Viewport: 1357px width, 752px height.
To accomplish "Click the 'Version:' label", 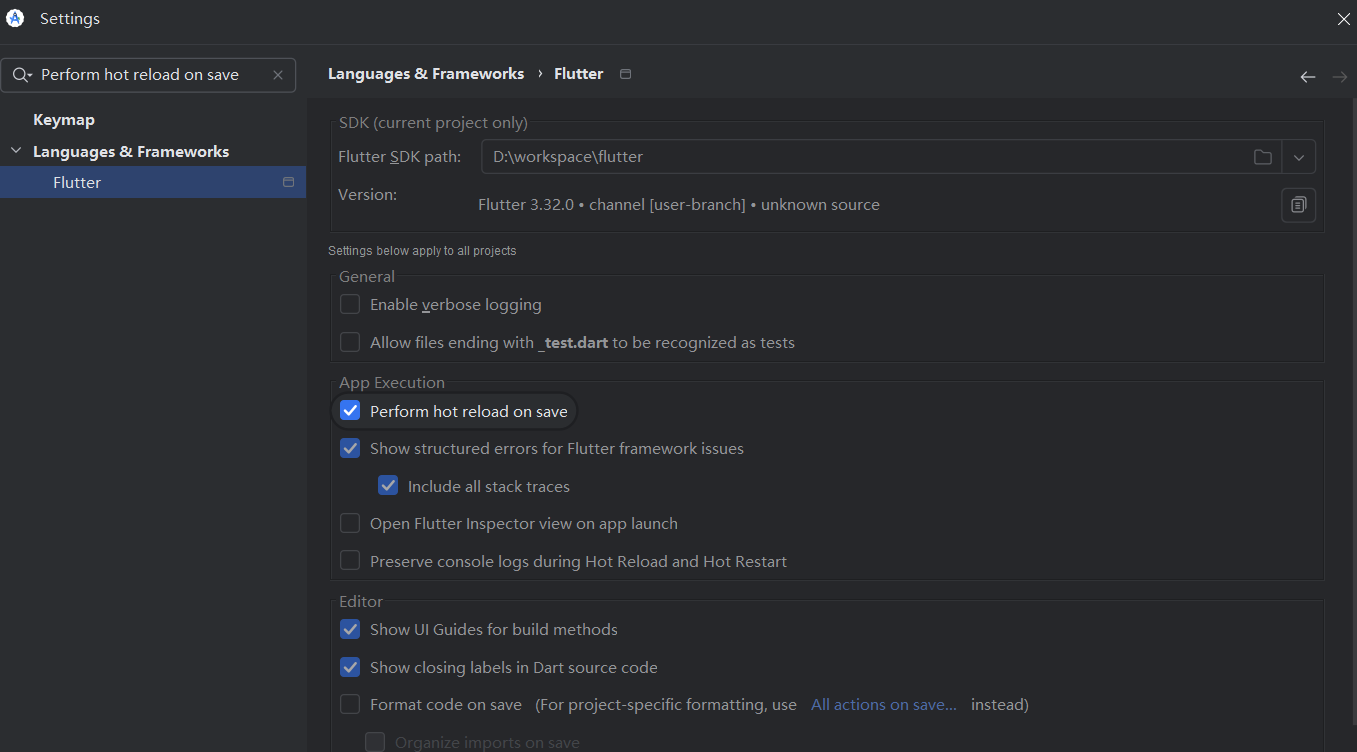I will [368, 194].
